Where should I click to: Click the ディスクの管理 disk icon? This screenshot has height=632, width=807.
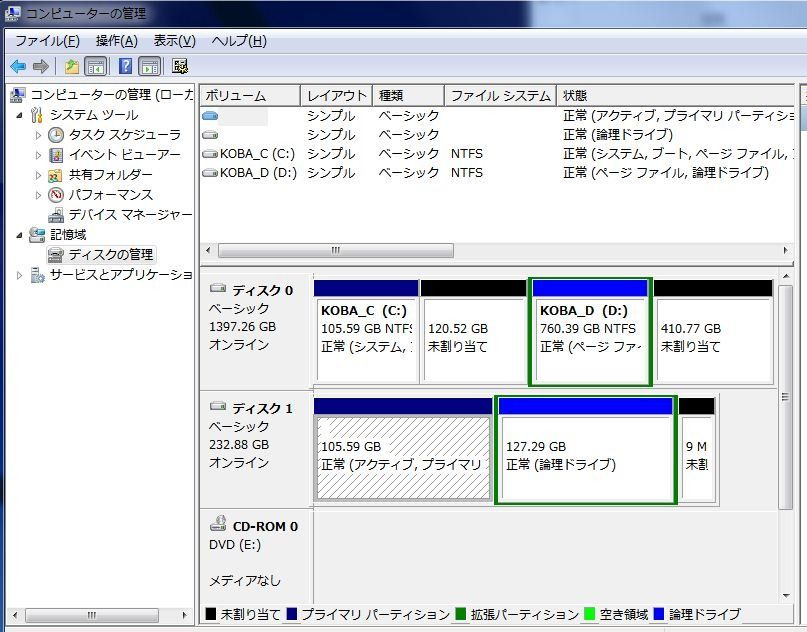coord(56,255)
